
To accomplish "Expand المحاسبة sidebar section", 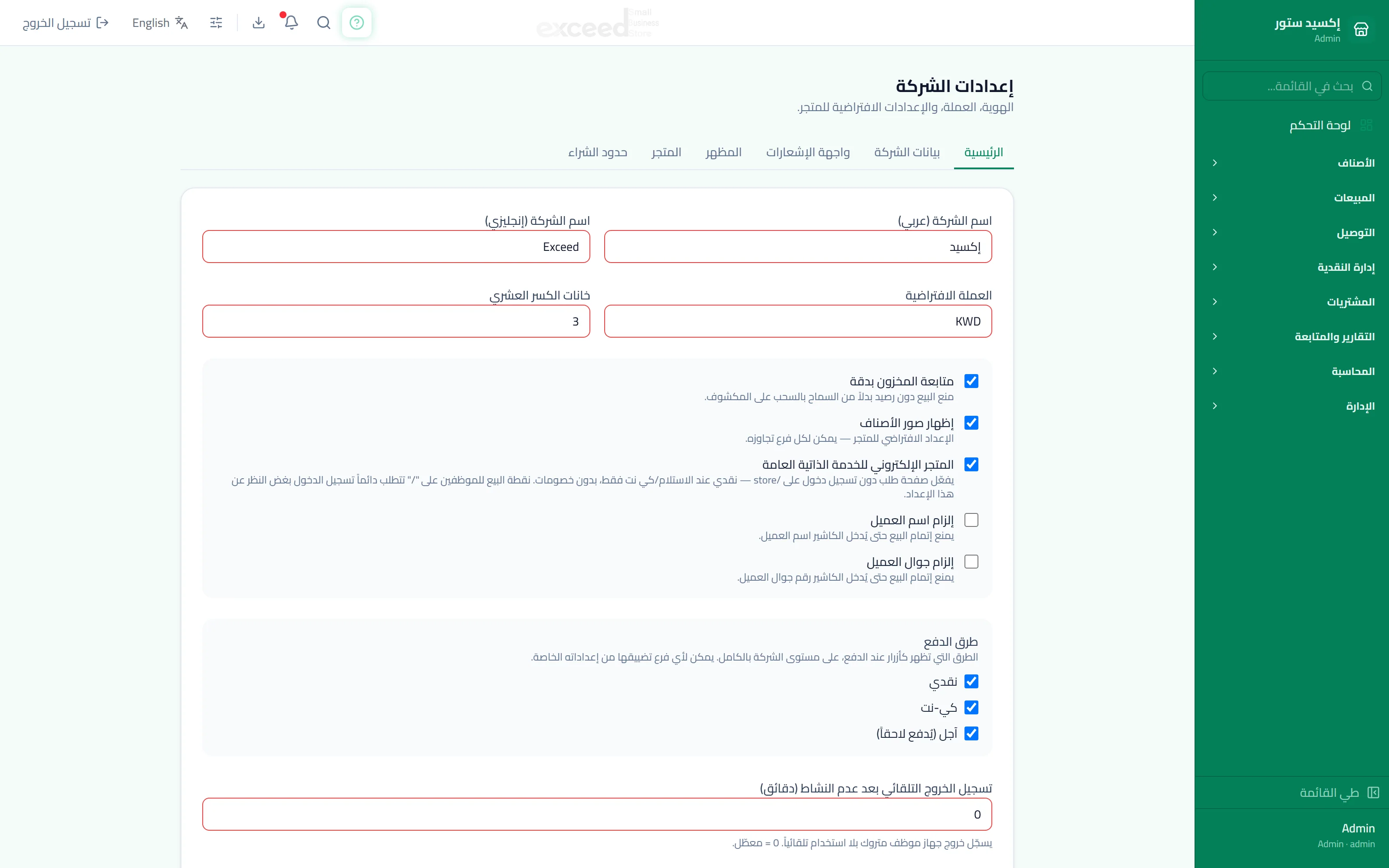I will tap(1291, 372).
